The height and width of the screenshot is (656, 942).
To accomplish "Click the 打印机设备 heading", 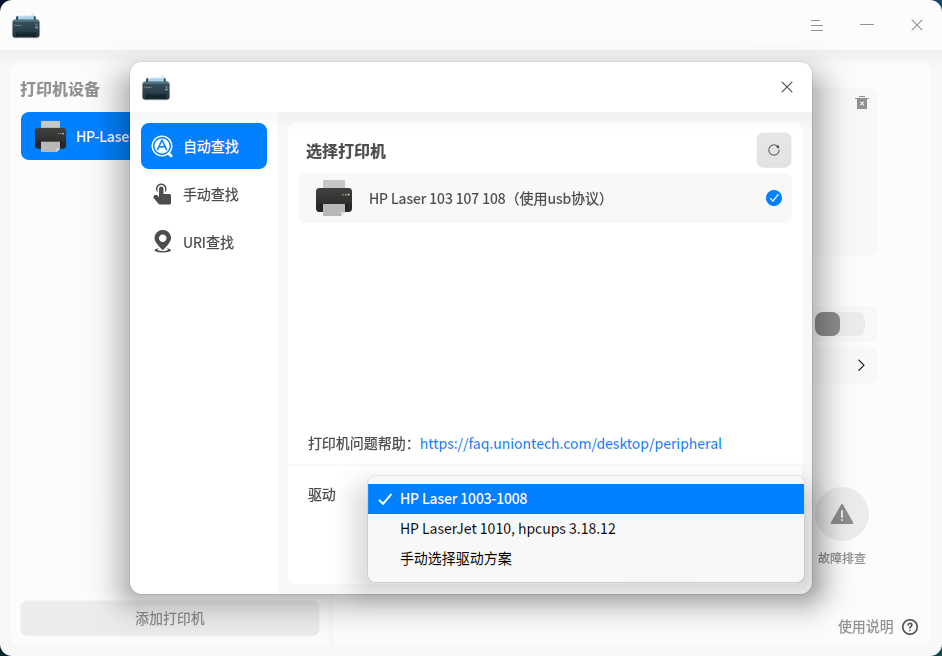I will (60, 90).
